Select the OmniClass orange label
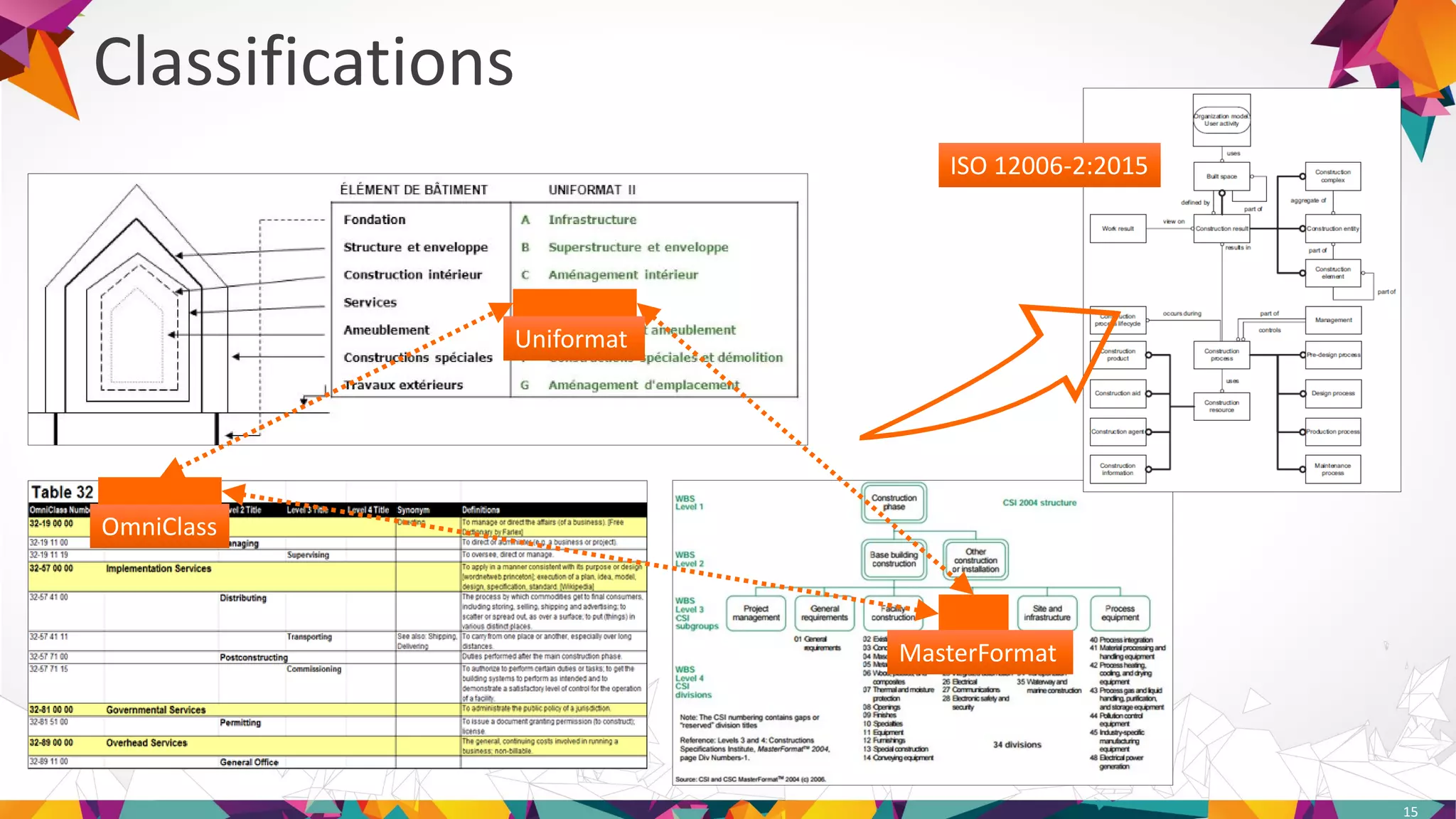This screenshot has width=1456, height=819. (x=159, y=526)
